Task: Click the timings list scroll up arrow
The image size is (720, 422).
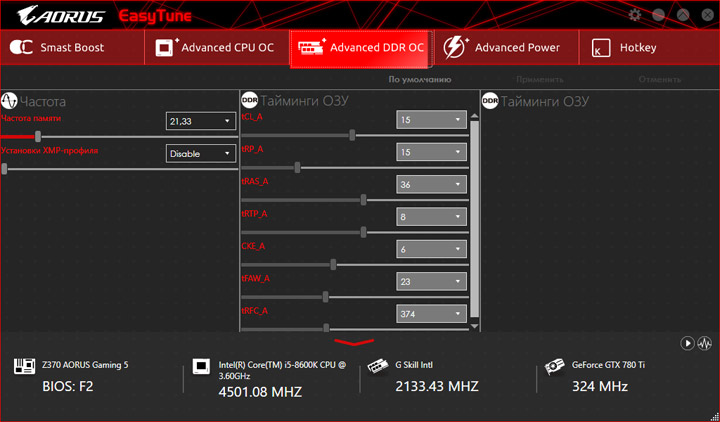Action: click(x=474, y=116)
